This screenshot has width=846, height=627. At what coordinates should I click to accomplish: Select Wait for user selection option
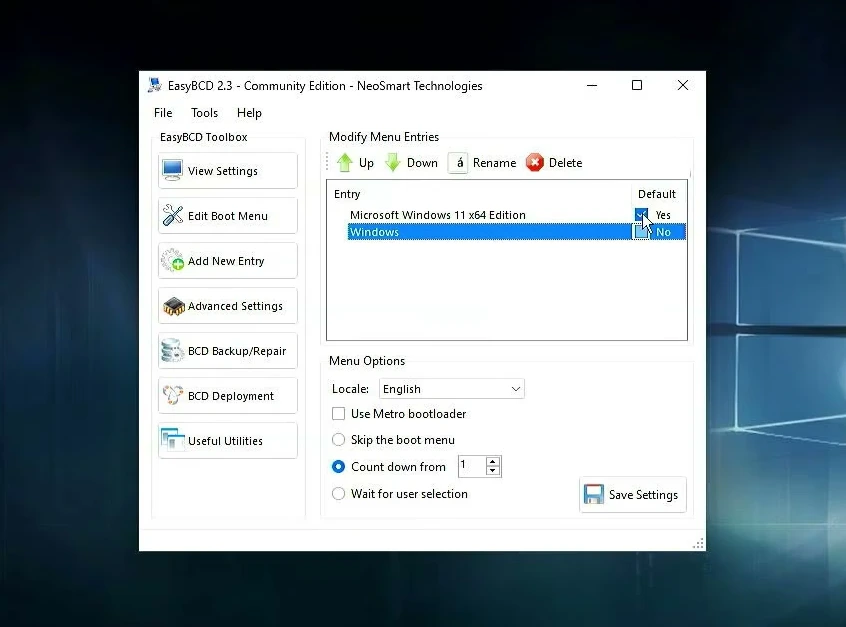(x=338, y=494)
